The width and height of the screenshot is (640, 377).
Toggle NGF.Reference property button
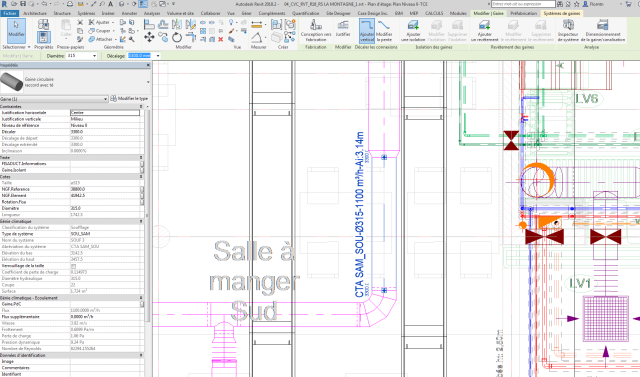point(142,189)
